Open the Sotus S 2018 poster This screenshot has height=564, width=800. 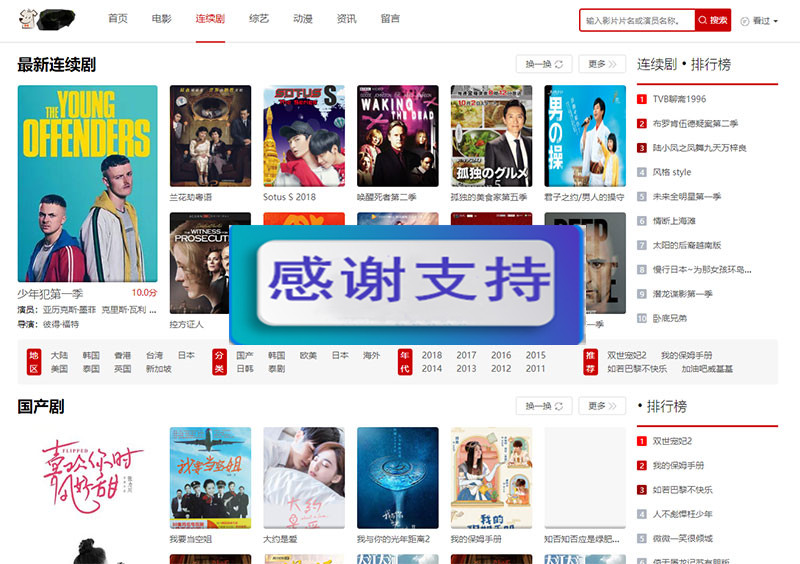click(x=304, y=136)
